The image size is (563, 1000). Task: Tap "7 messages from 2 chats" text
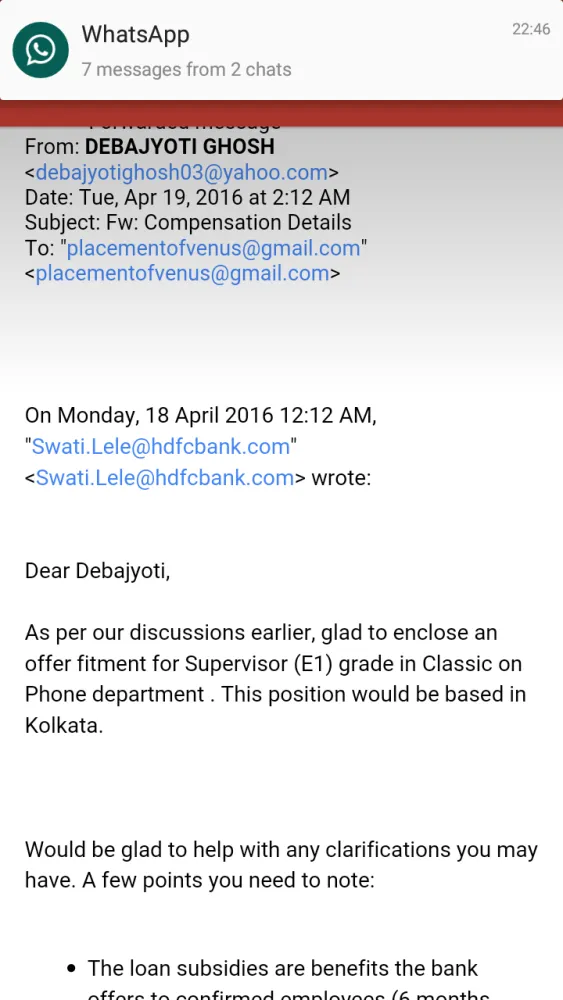[186, 69]
